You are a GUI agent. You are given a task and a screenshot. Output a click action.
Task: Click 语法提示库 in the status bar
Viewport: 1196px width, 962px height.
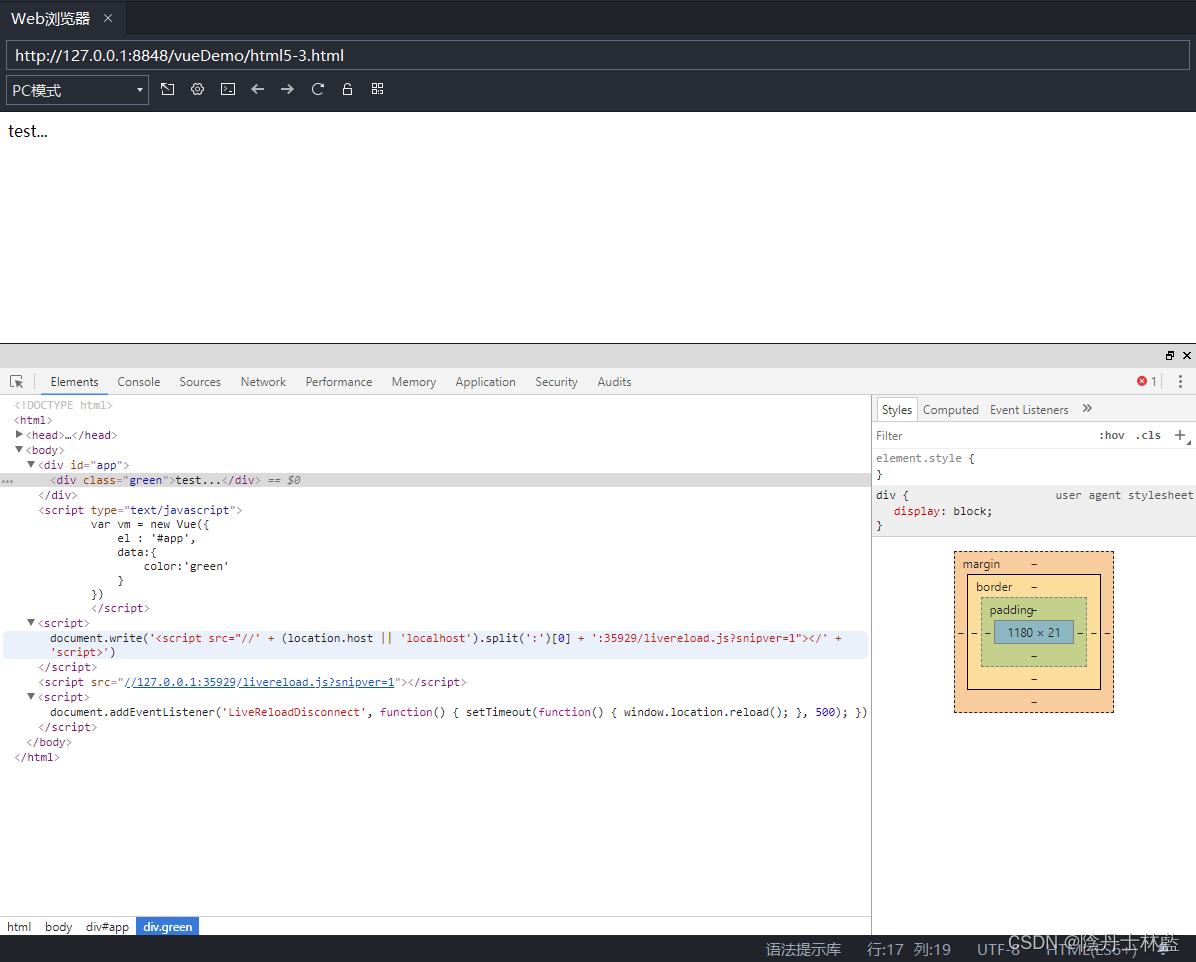coord(803,949)
